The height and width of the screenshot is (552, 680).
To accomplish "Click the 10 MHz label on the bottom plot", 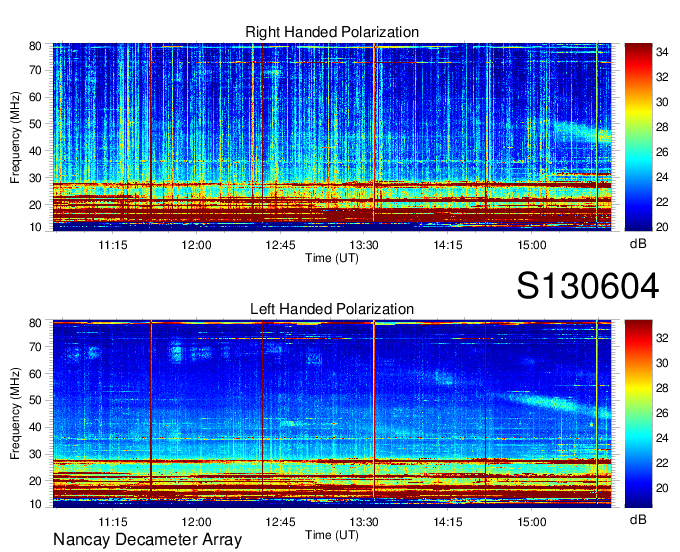I will coord(35,504).
